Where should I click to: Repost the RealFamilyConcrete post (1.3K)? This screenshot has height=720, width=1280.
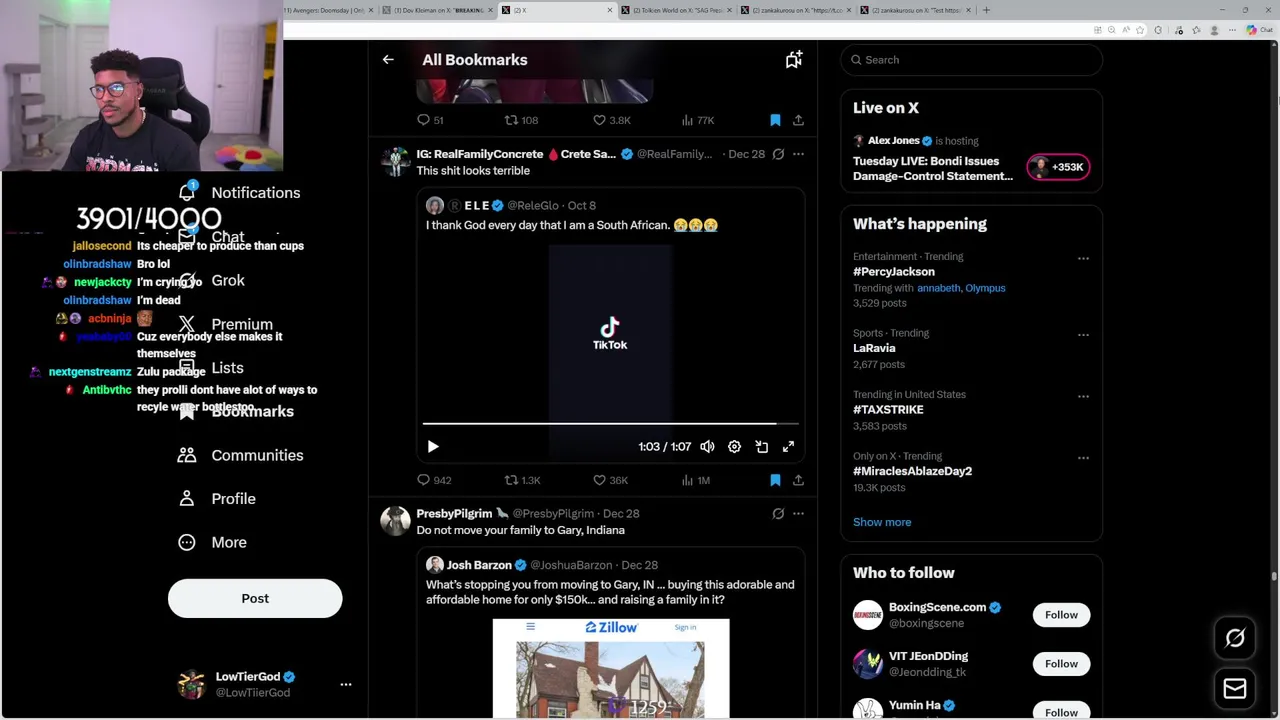coord(522,480)
